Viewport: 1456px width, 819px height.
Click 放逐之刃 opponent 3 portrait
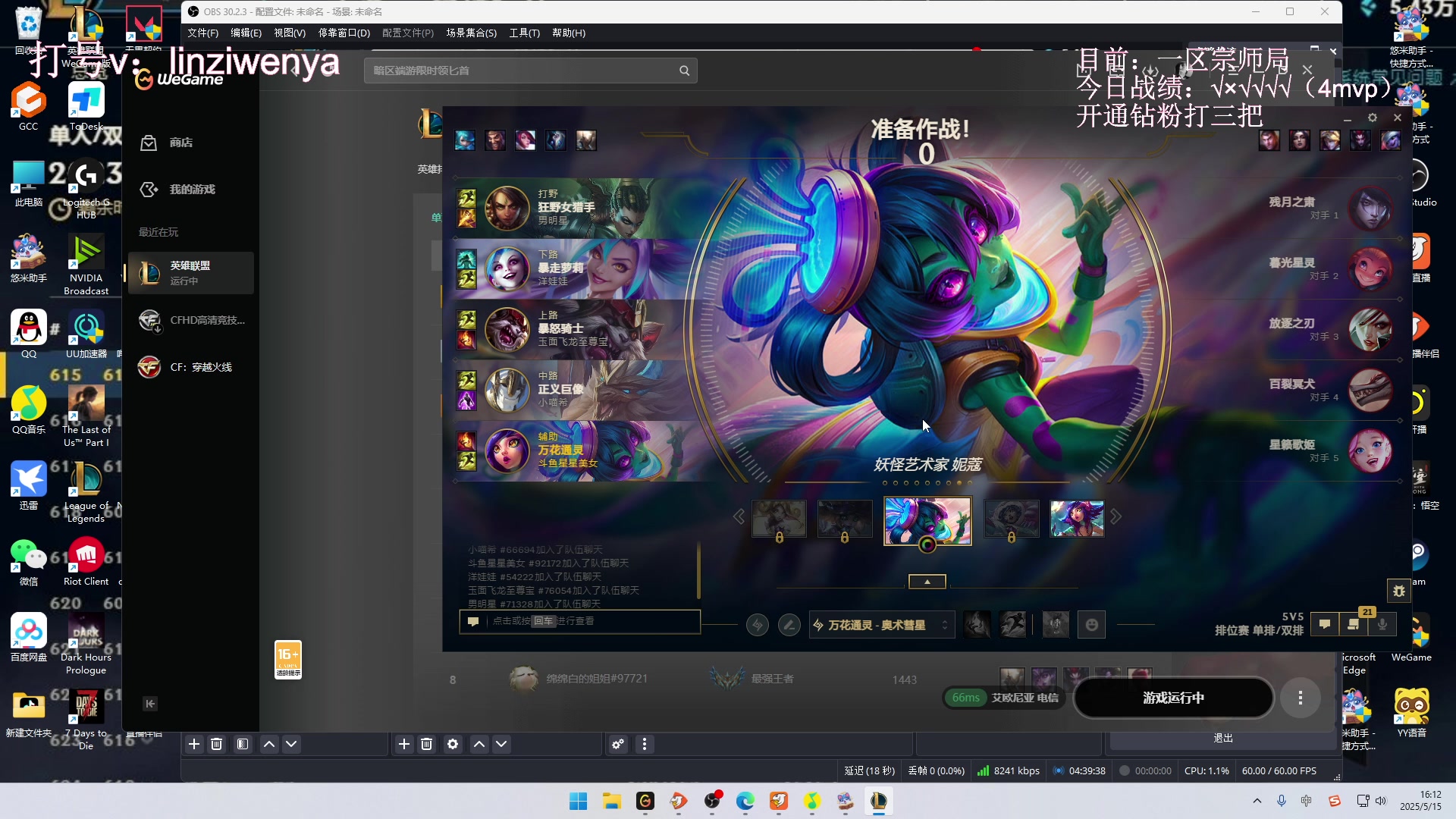point(1371,329)
